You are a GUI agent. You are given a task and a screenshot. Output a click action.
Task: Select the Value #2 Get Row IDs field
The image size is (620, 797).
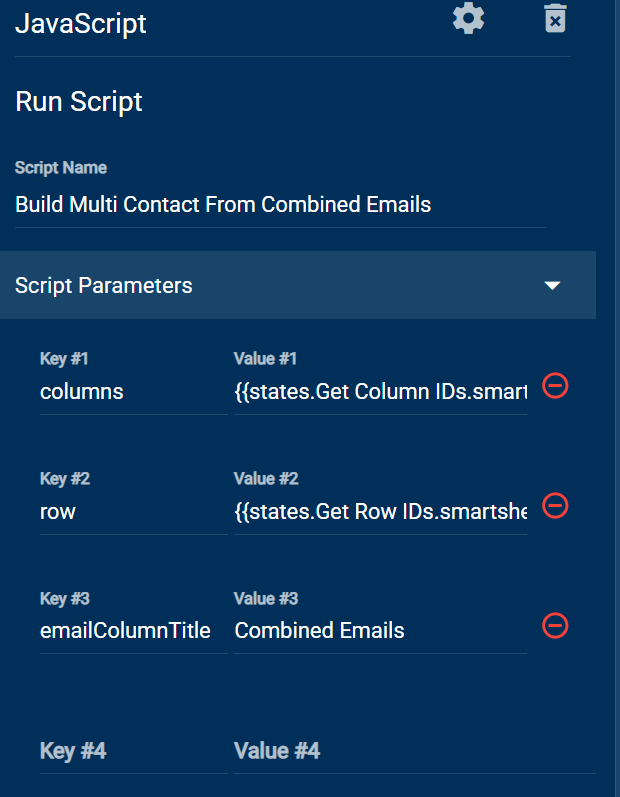(x=381, y=511)
